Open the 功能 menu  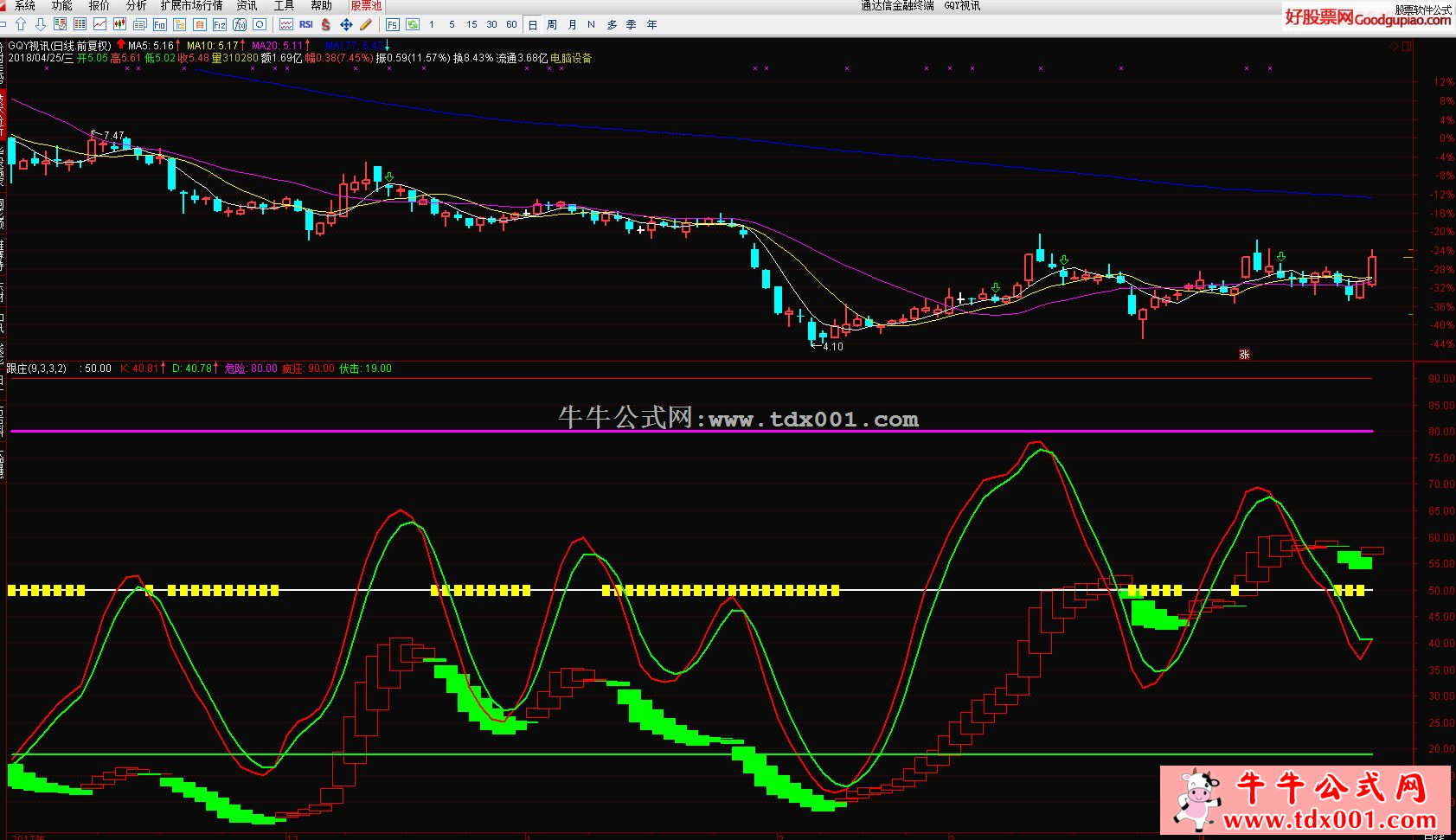pos(61,5)
